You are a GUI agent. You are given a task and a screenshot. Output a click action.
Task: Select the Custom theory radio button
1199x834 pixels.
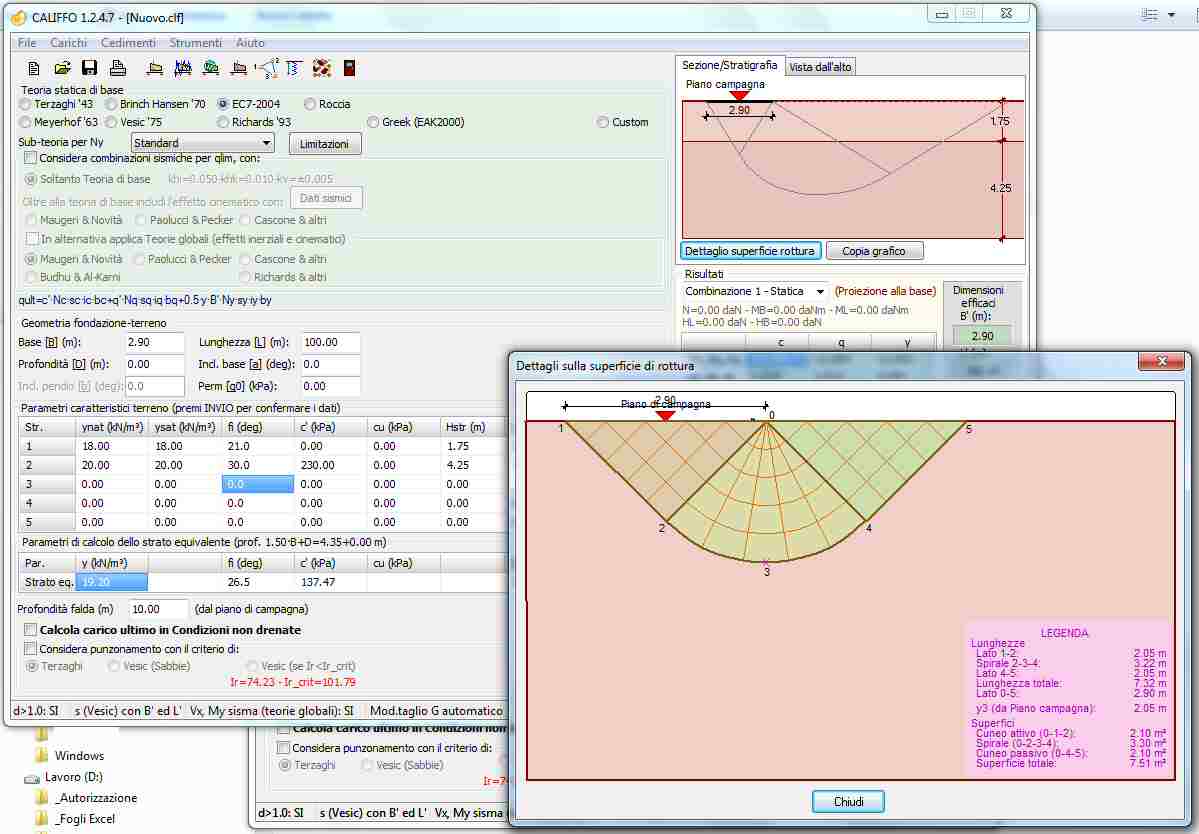603,122
